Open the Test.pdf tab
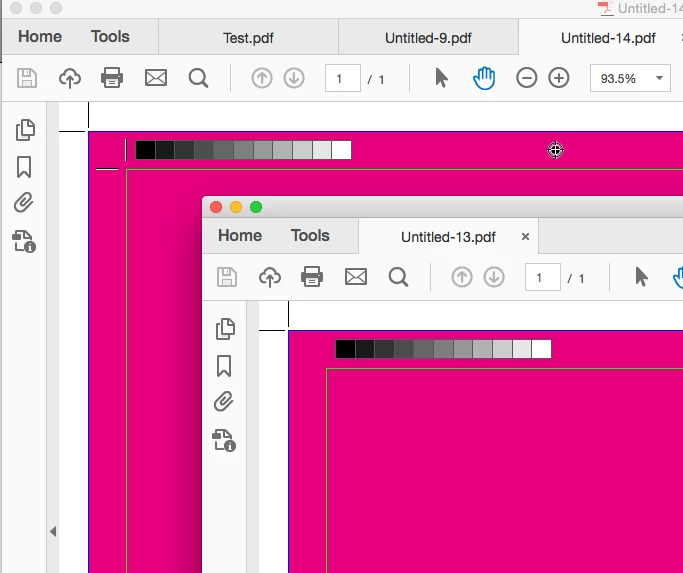683x573 pixels. (248, 38)
